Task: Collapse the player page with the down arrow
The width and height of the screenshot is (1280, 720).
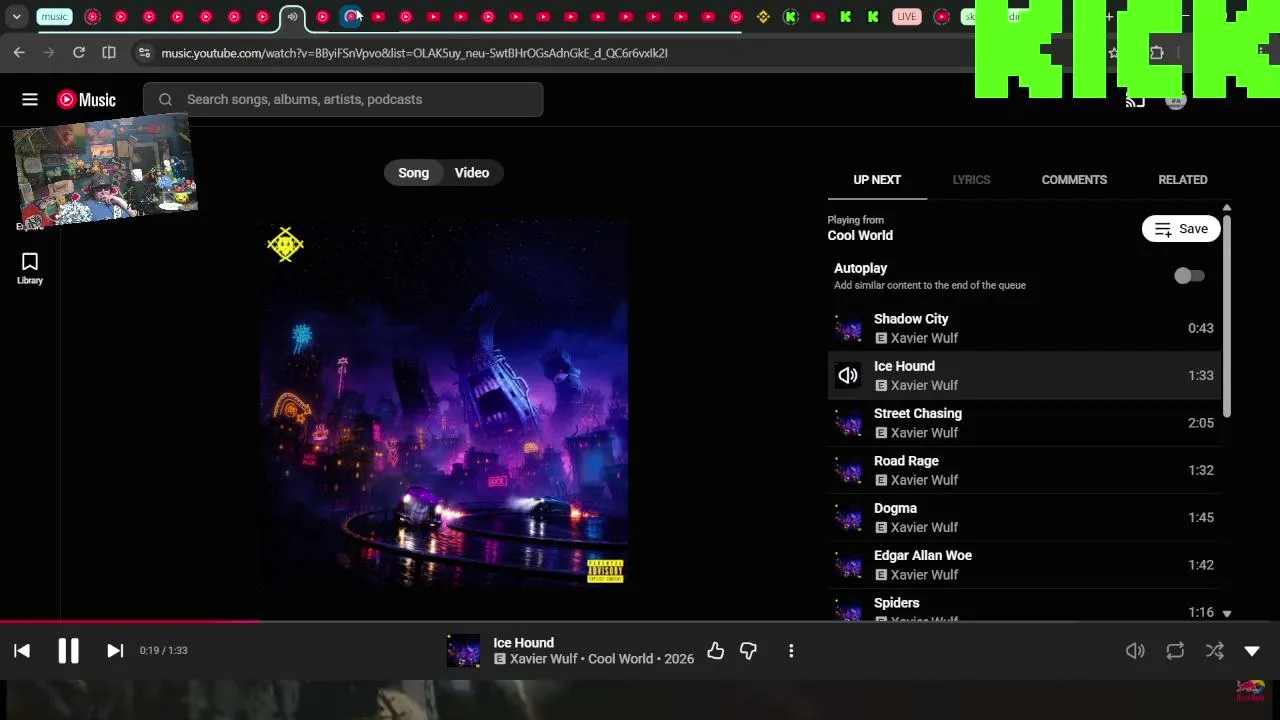Action: 1252,651
